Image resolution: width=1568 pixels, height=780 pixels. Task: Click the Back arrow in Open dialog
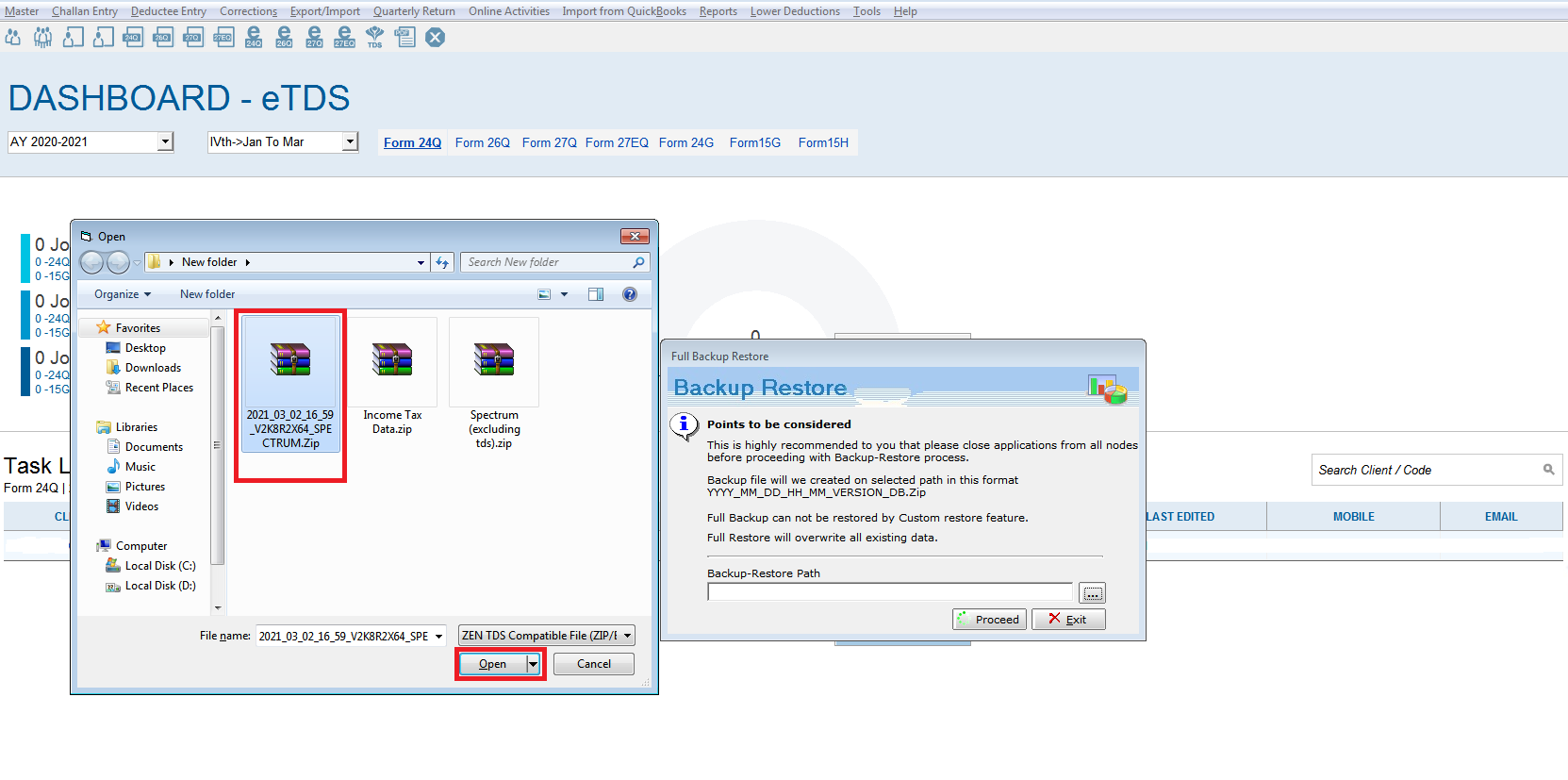click(91, 262)
